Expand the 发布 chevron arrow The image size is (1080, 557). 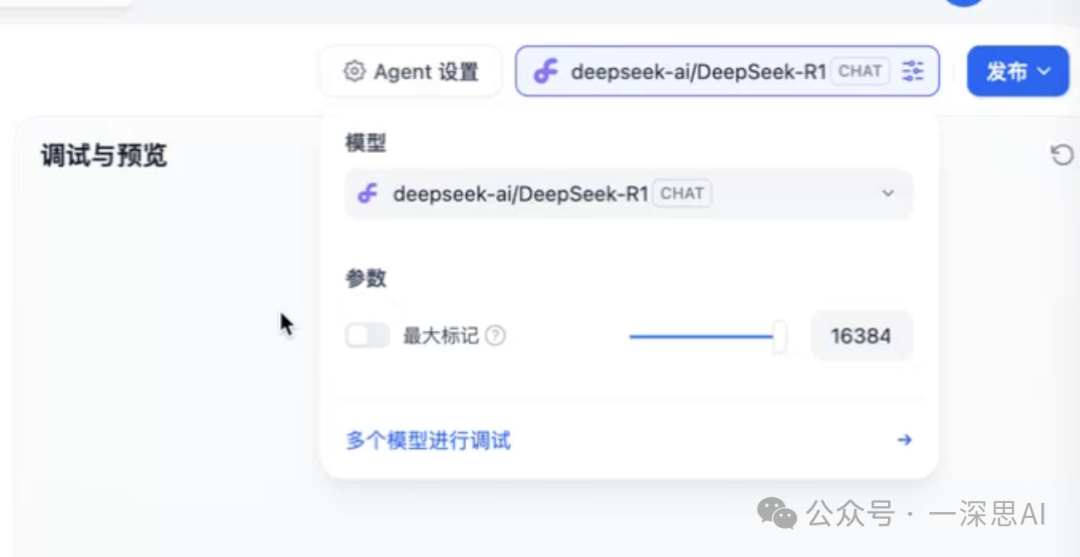point(1044,71)
